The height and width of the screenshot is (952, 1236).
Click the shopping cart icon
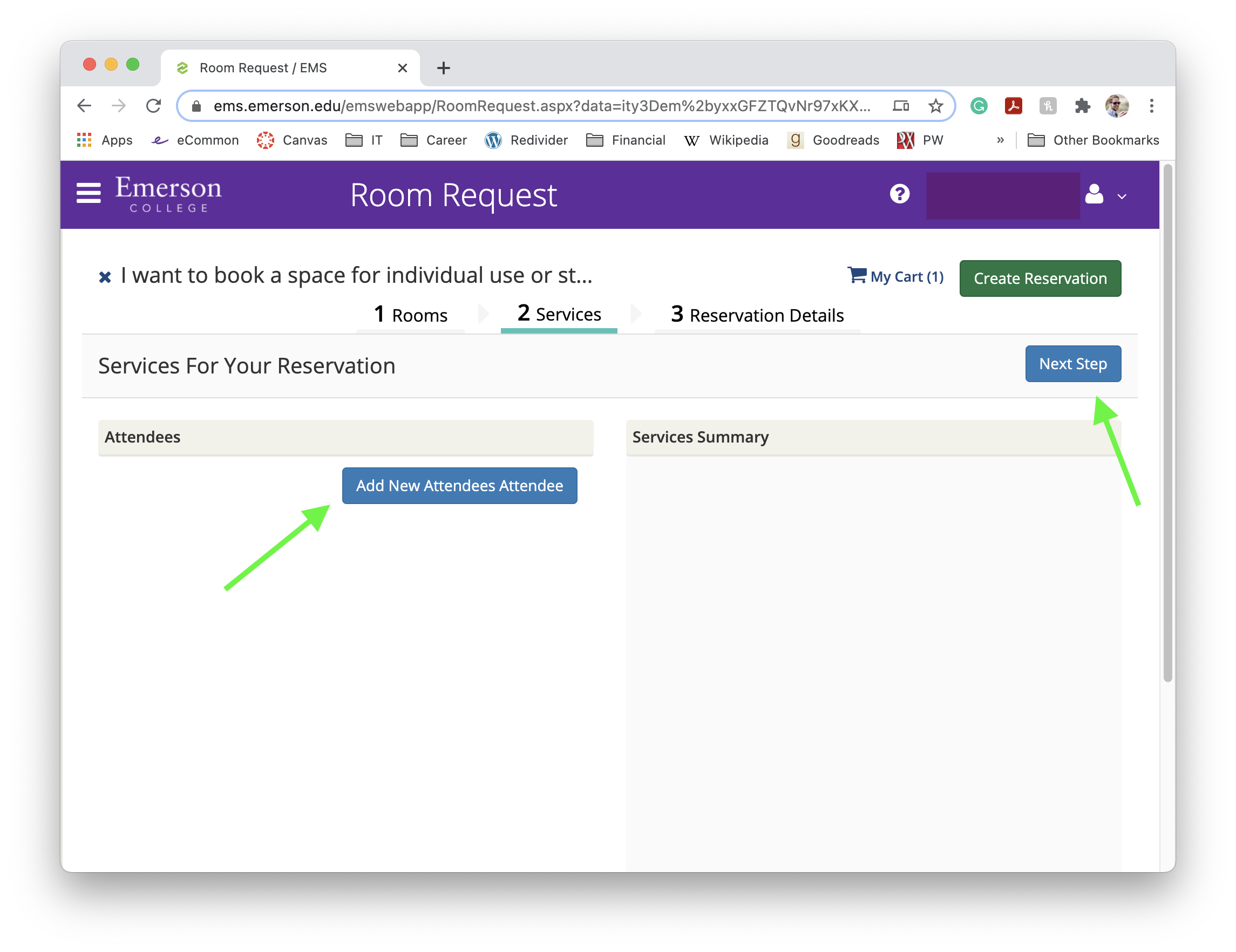[x=857, y=275]
